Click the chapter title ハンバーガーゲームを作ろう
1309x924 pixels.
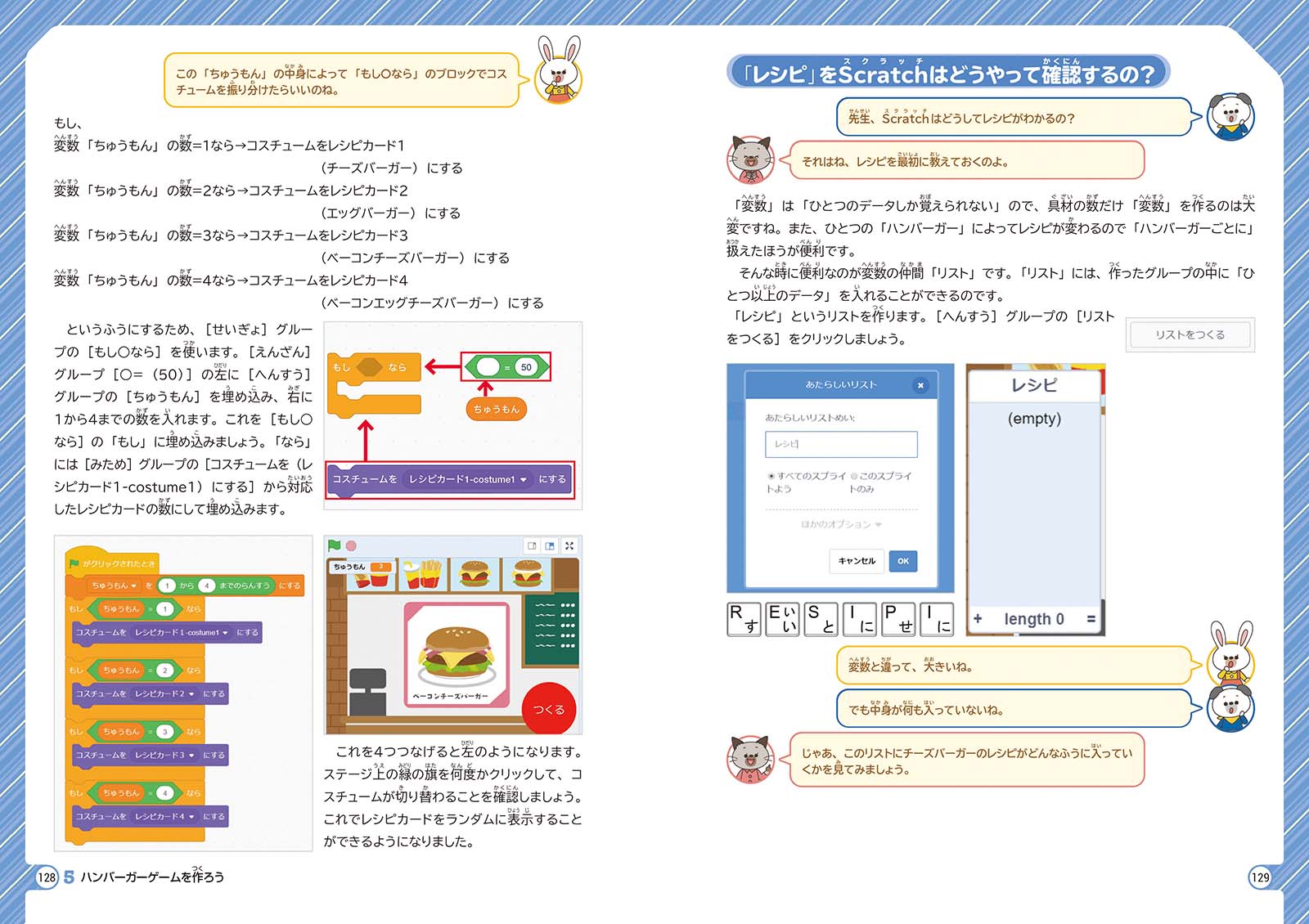(x=152, y=876)
